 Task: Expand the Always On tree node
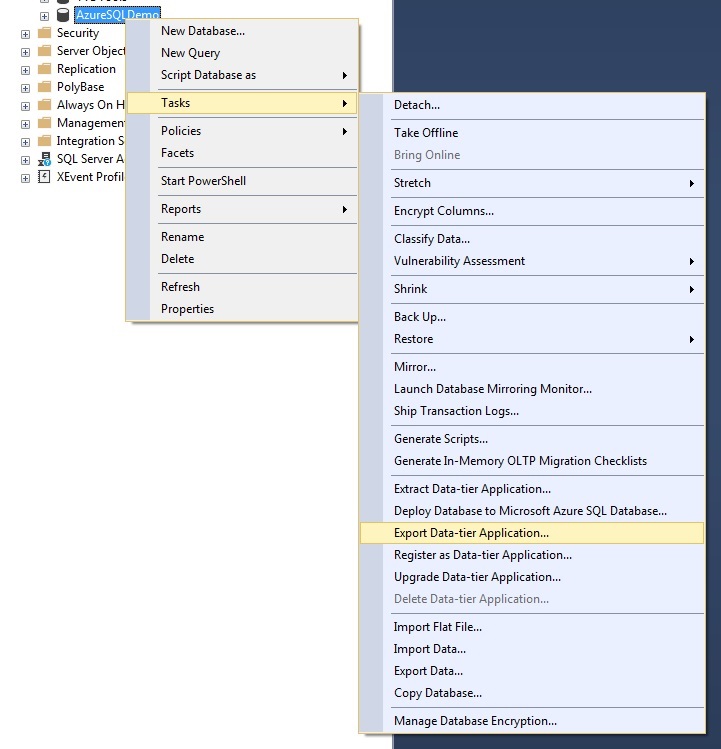(25, 106)
